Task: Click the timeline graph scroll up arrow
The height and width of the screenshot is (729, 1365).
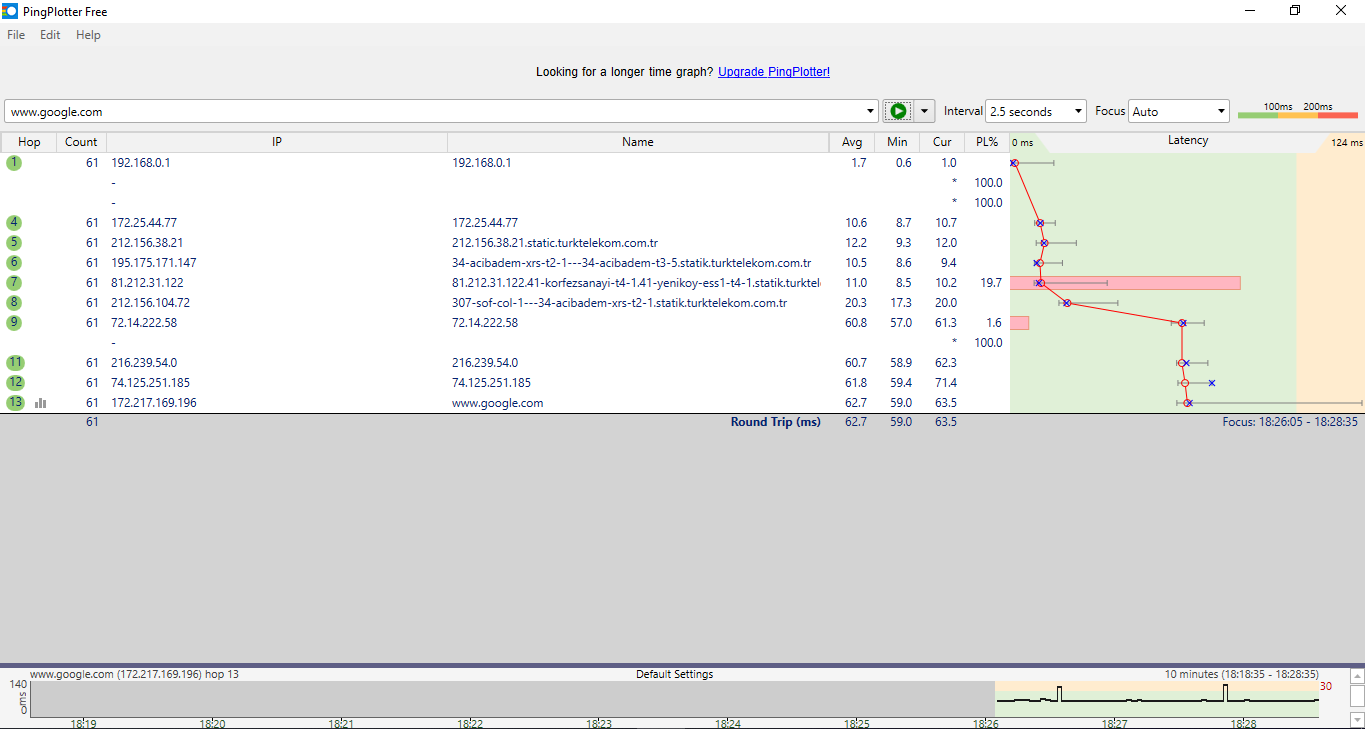Action: click(x=1357, y=676)
